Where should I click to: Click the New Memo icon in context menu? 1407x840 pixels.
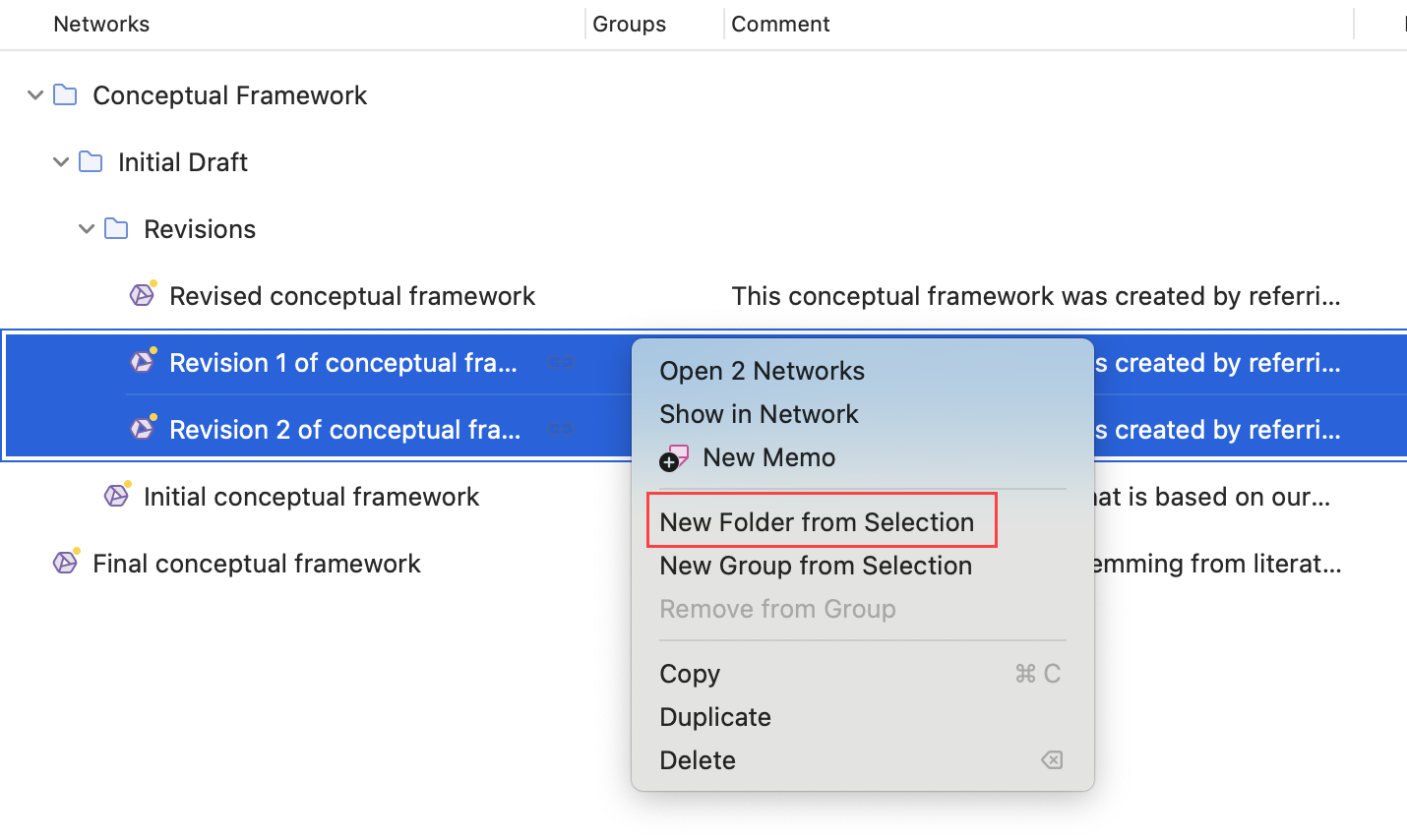click(674, 458)
